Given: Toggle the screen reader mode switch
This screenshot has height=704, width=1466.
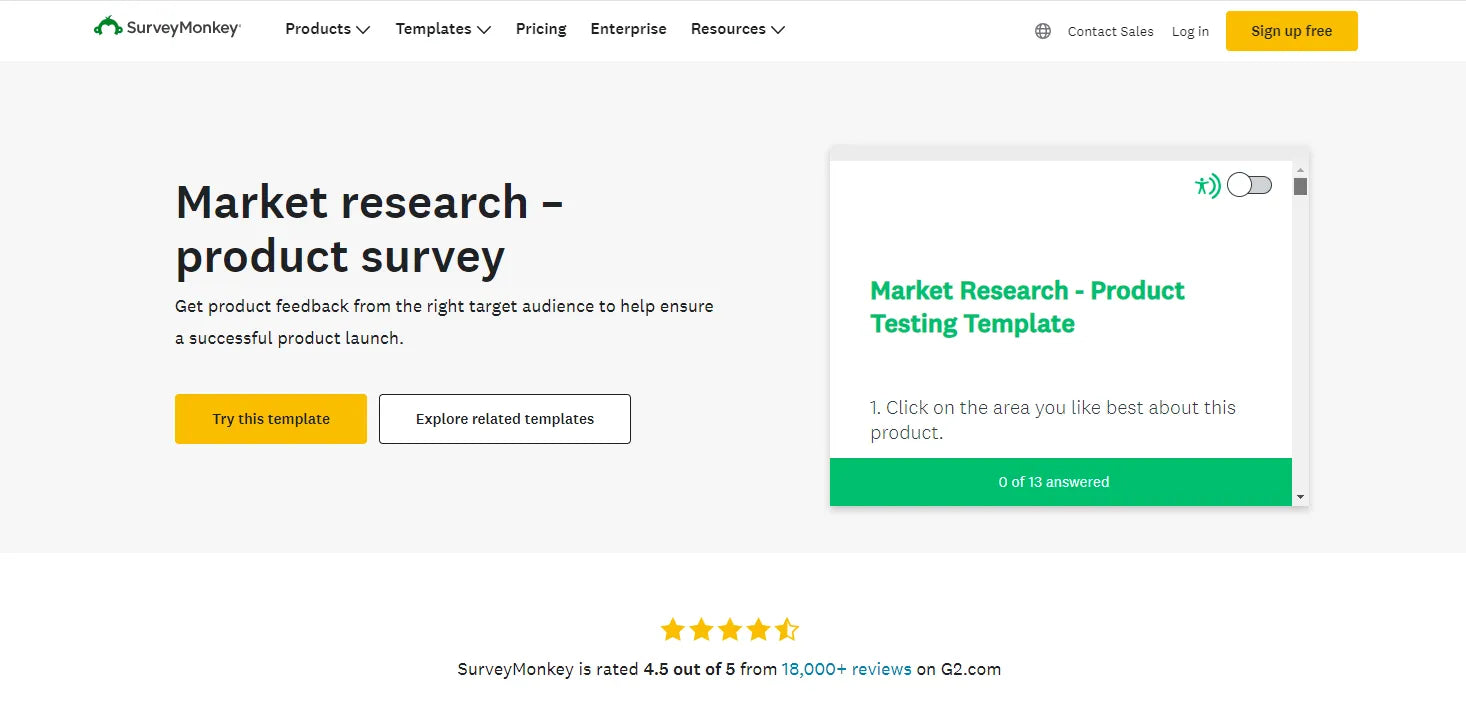Looking at the screenshot, I should (1249, 185).
